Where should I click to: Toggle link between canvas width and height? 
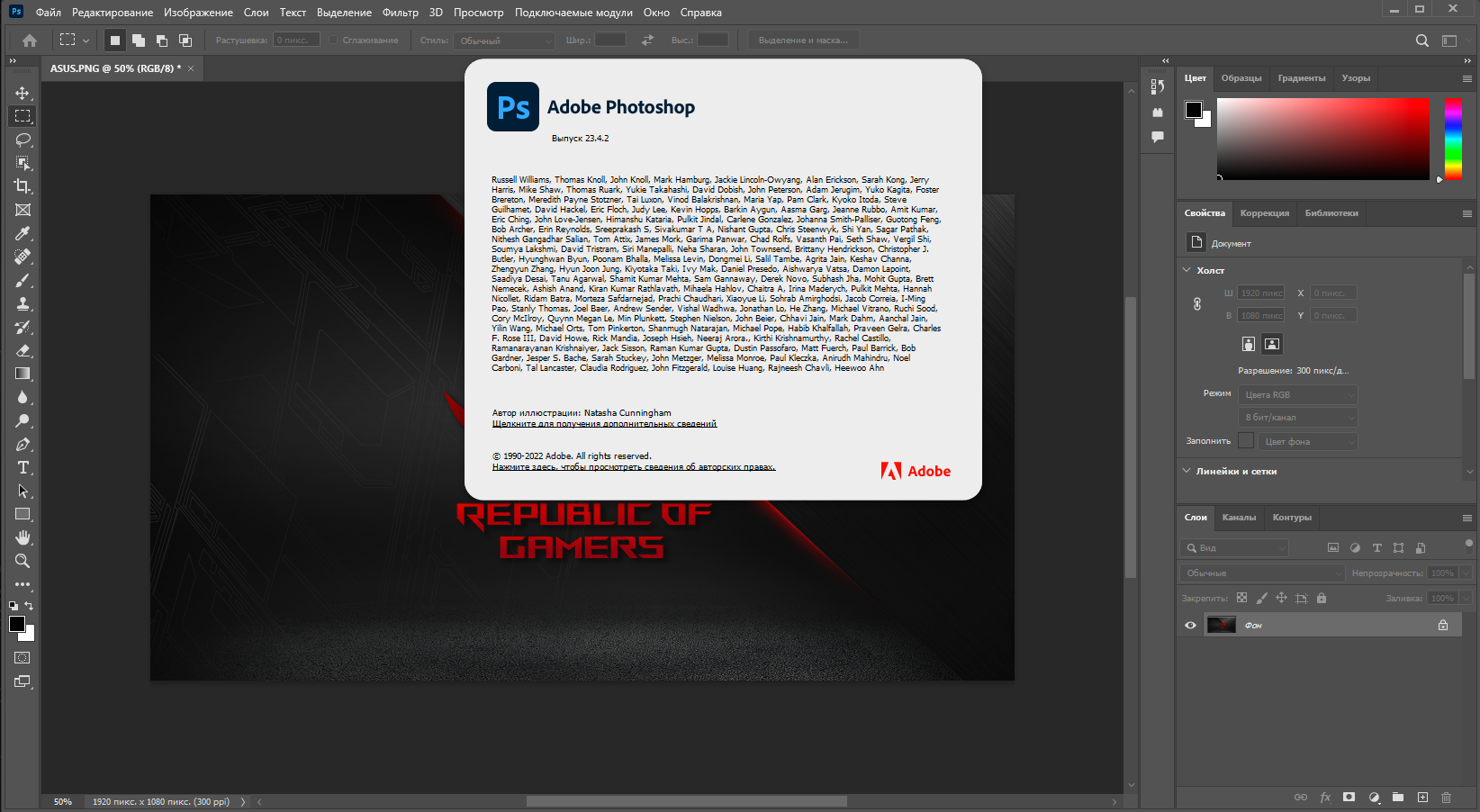1197,304
